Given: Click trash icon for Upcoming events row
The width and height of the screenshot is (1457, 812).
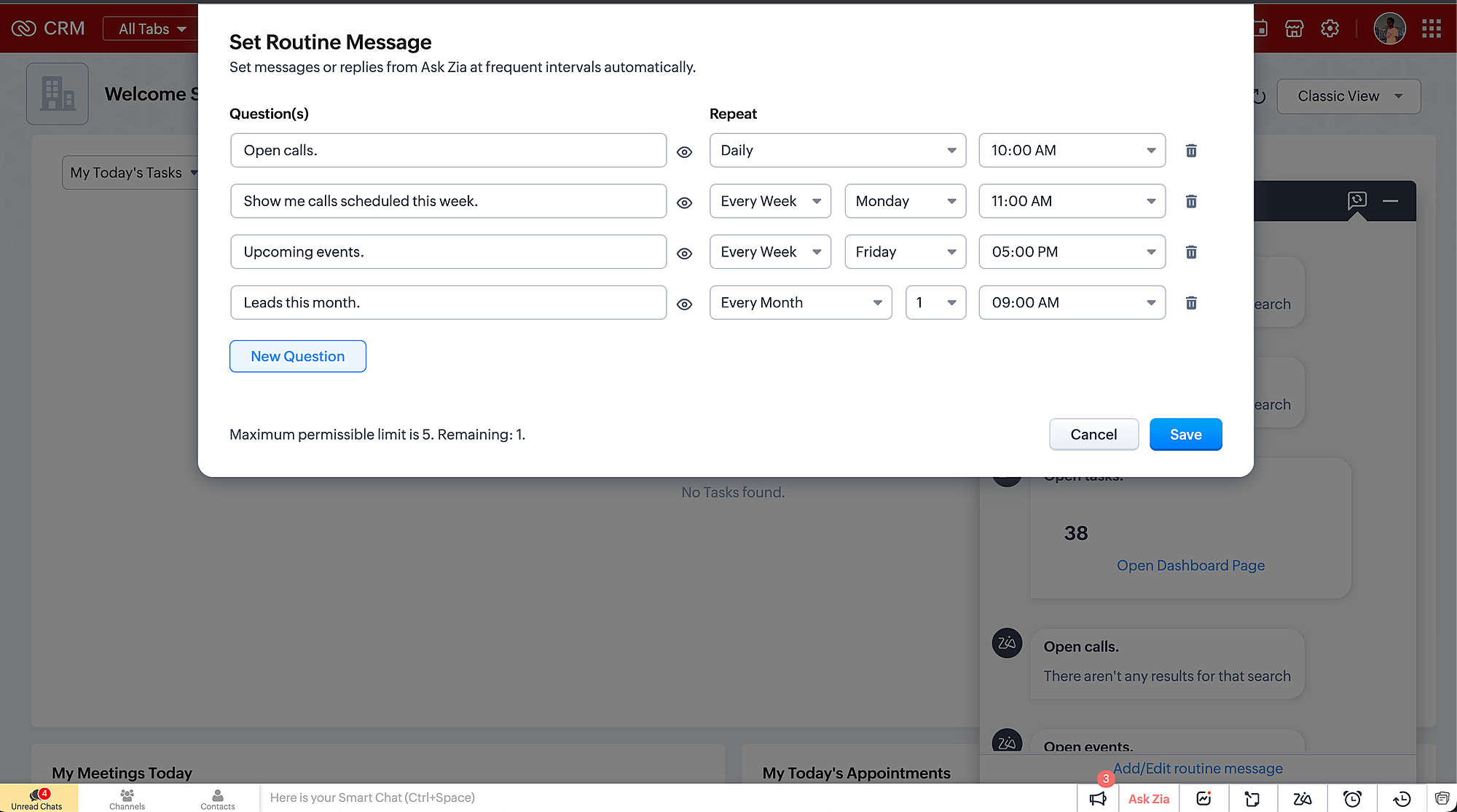Looking at the screenshot, I should tap(1191, 252).
